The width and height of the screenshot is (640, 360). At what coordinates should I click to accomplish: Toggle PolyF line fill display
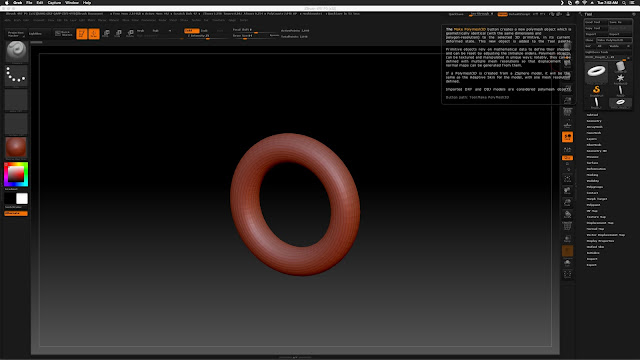click(567, 227)
